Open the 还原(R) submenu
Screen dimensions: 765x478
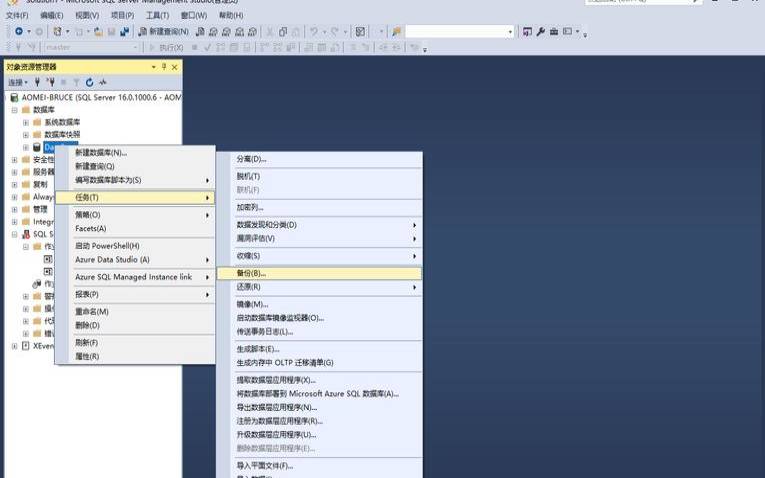[x=320, y=287]
